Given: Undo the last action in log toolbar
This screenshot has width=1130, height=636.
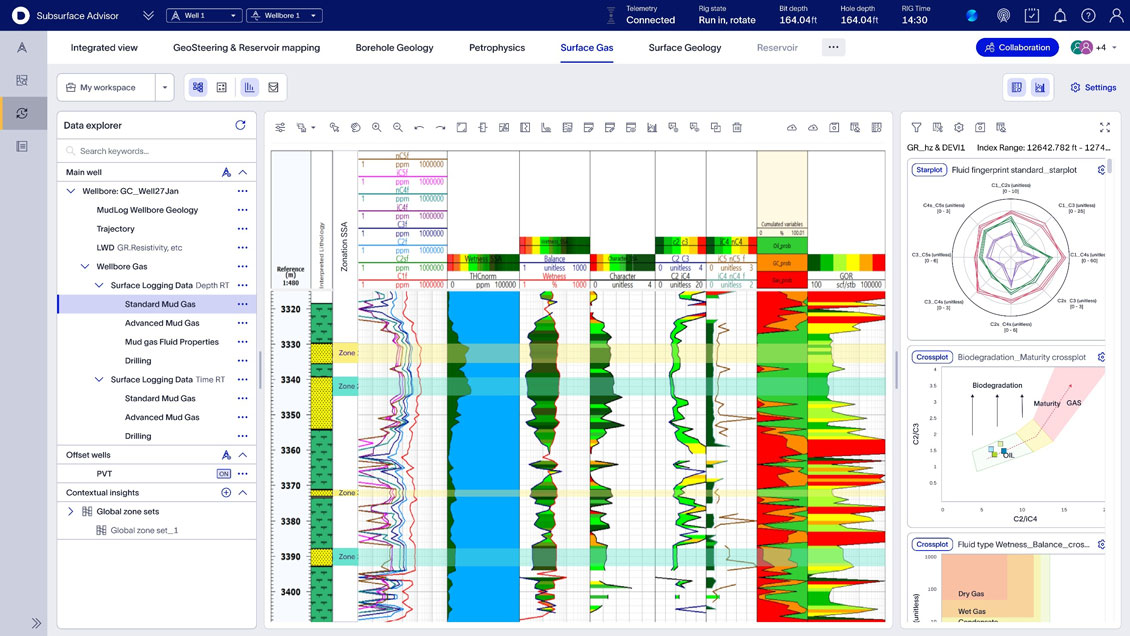Looking at the screenshot, I should coord(419,128).
